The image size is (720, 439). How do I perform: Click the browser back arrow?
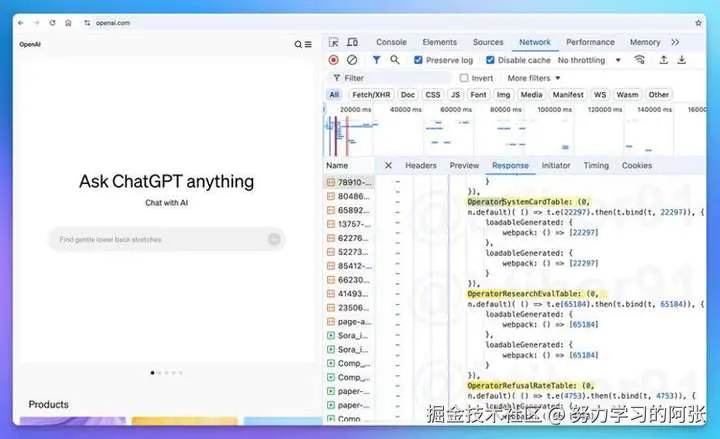(x=20, y=23)
